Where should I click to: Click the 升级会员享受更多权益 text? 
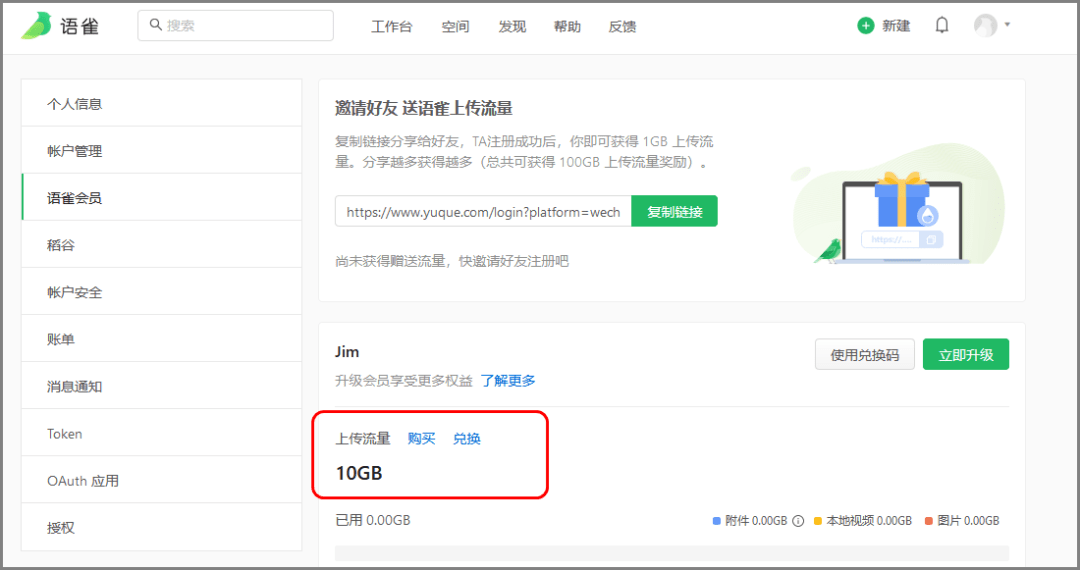[x=404, y=381]
